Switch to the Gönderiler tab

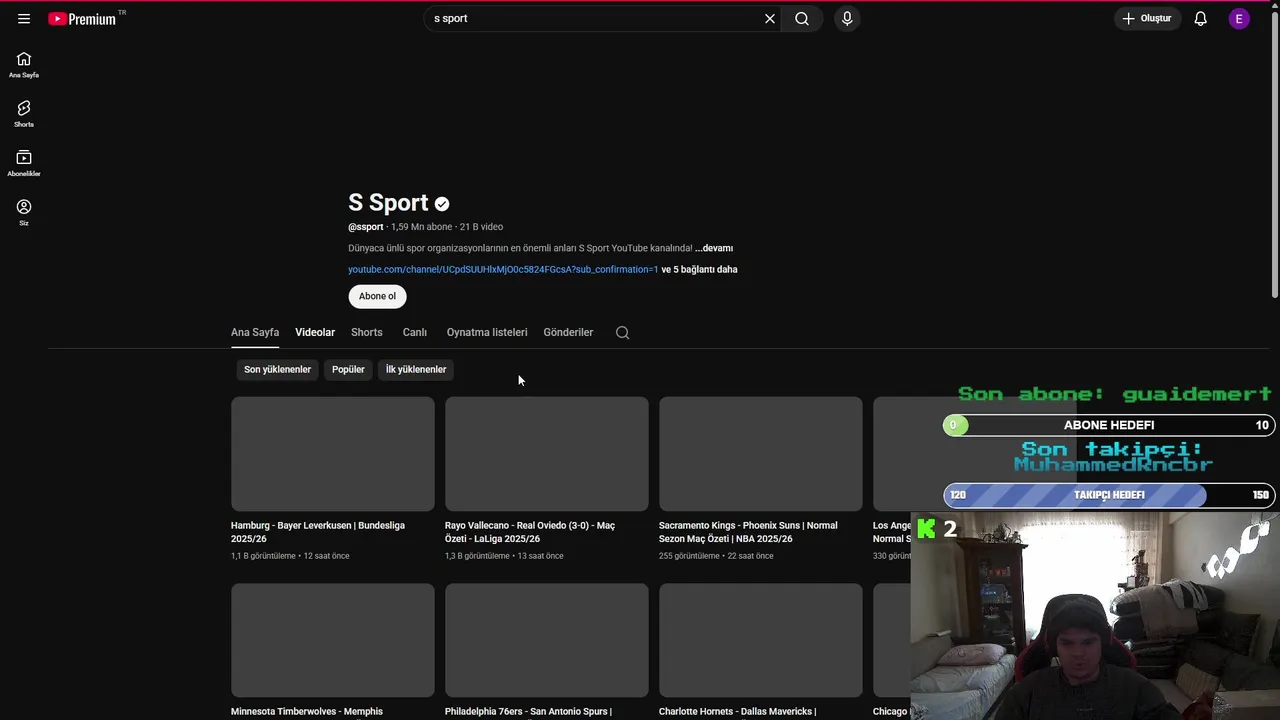[568, 332]
